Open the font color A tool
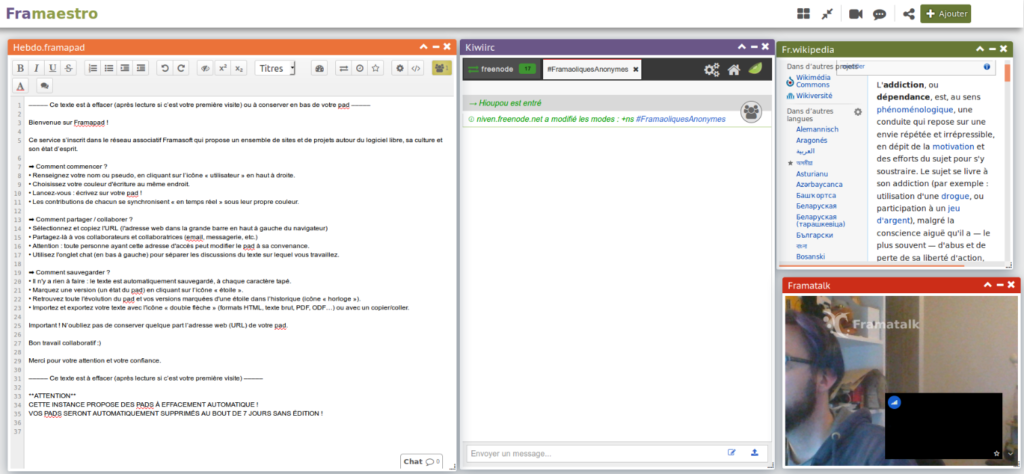Screen dimensions: 1024x474 pos(20,86)
